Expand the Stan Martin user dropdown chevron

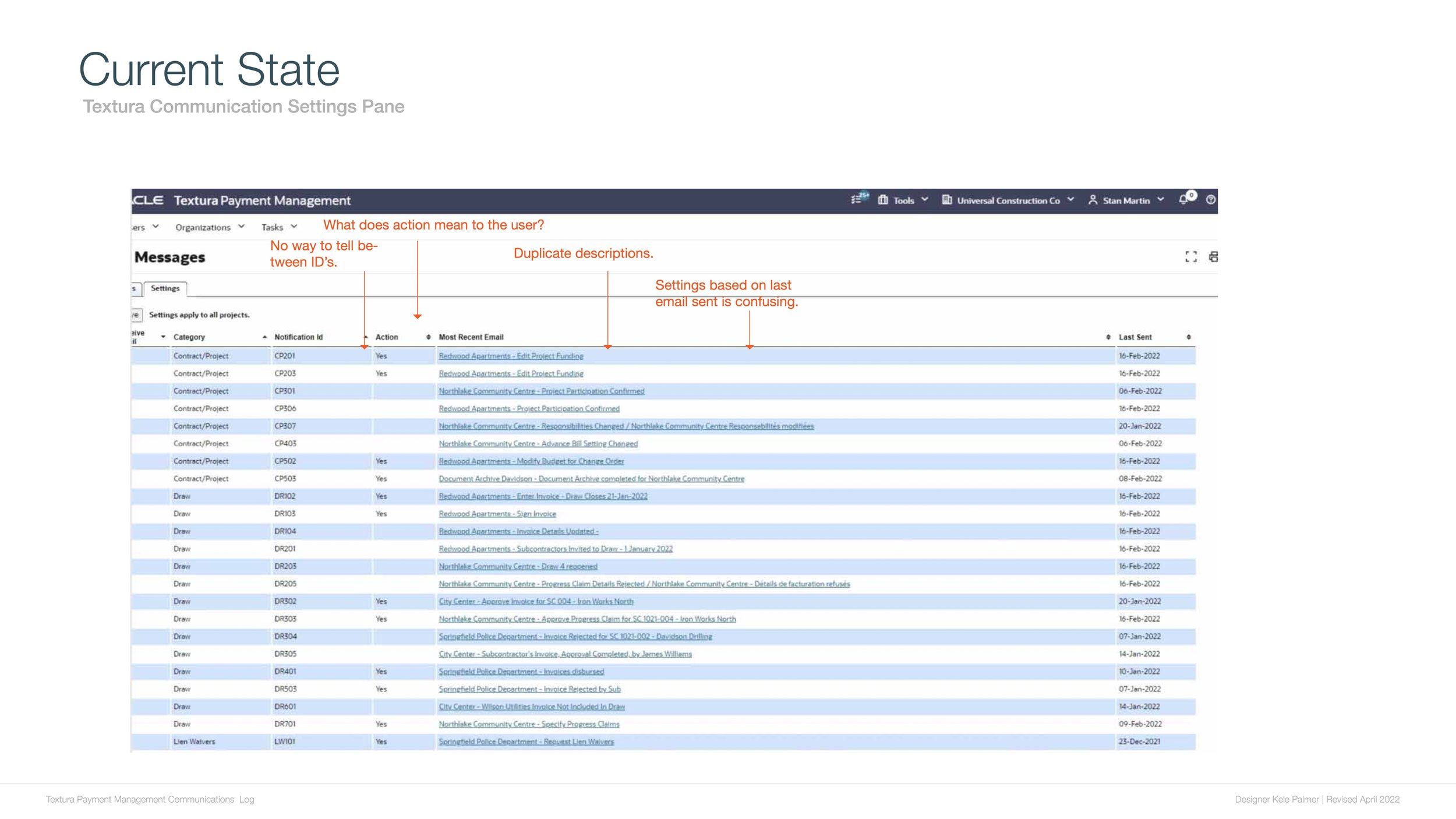(x=1161, y=199)
